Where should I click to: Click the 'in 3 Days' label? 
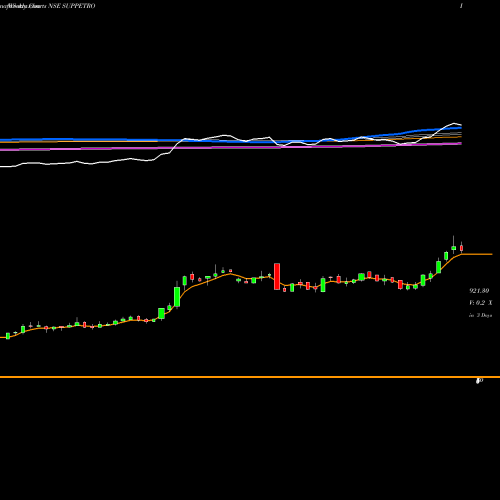(480, 315)
